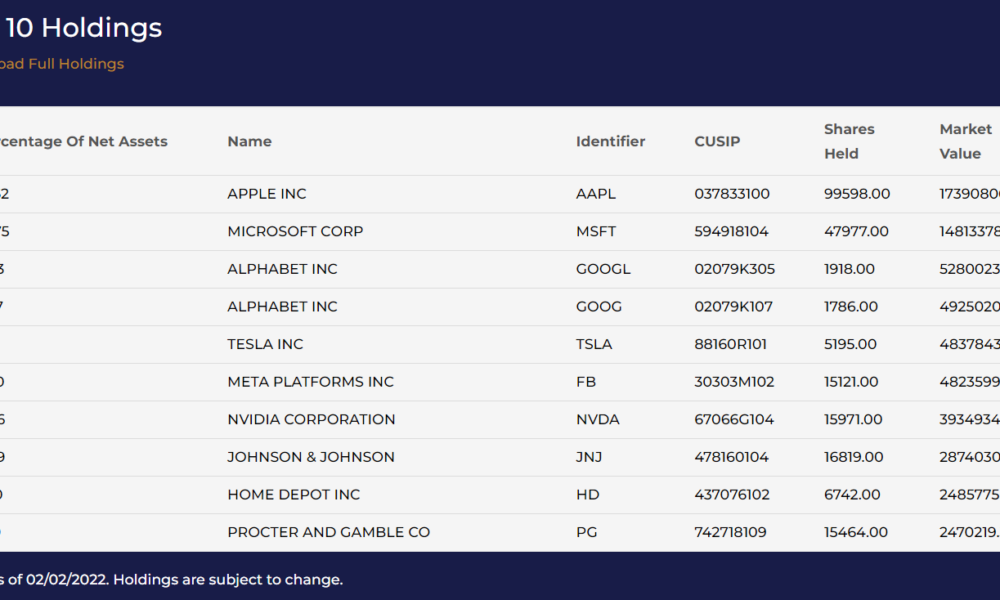Select the TESLA INC row name

pyautogui.click(x=265, y=344)
